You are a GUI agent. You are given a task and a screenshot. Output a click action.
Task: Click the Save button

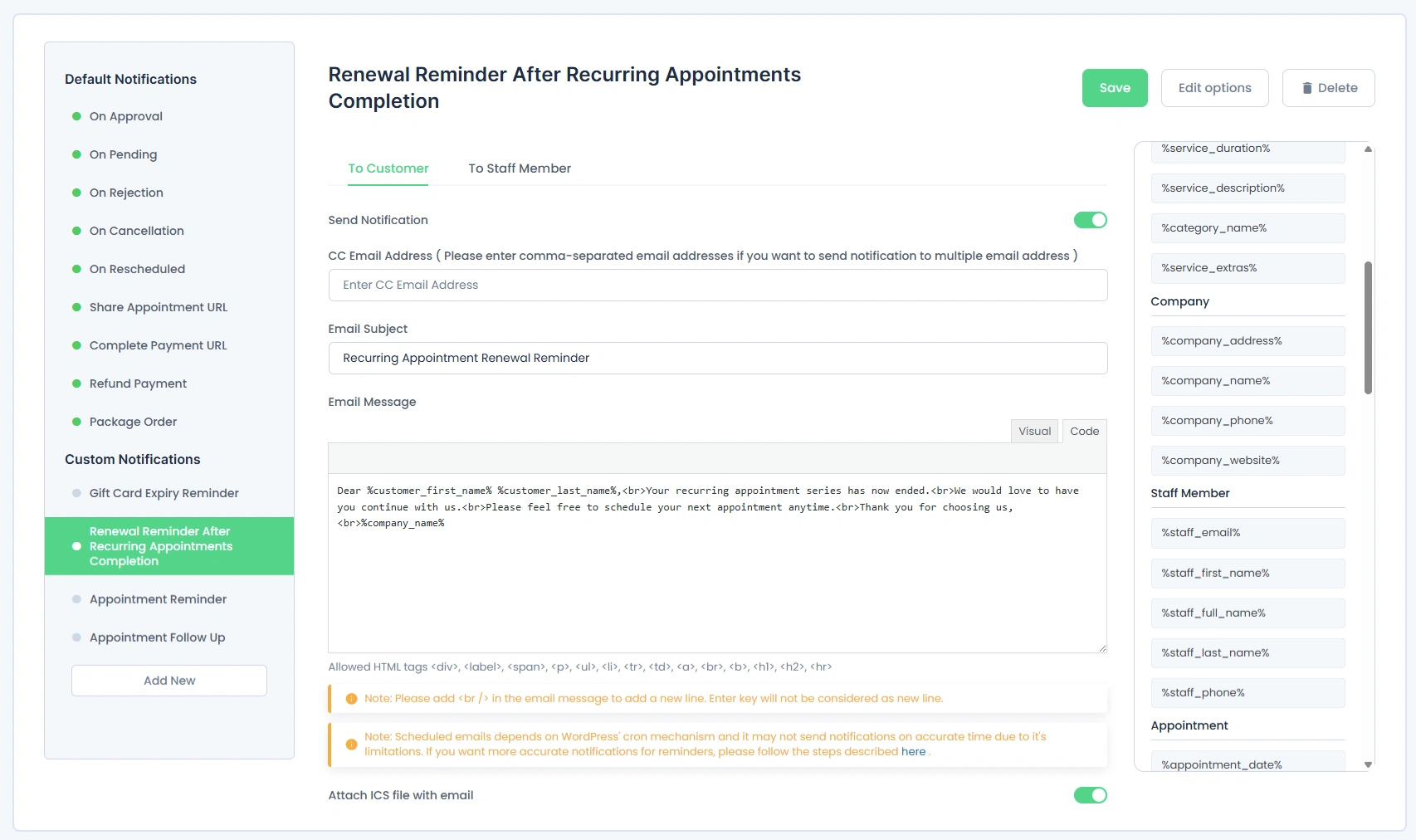pos(1115,87)
